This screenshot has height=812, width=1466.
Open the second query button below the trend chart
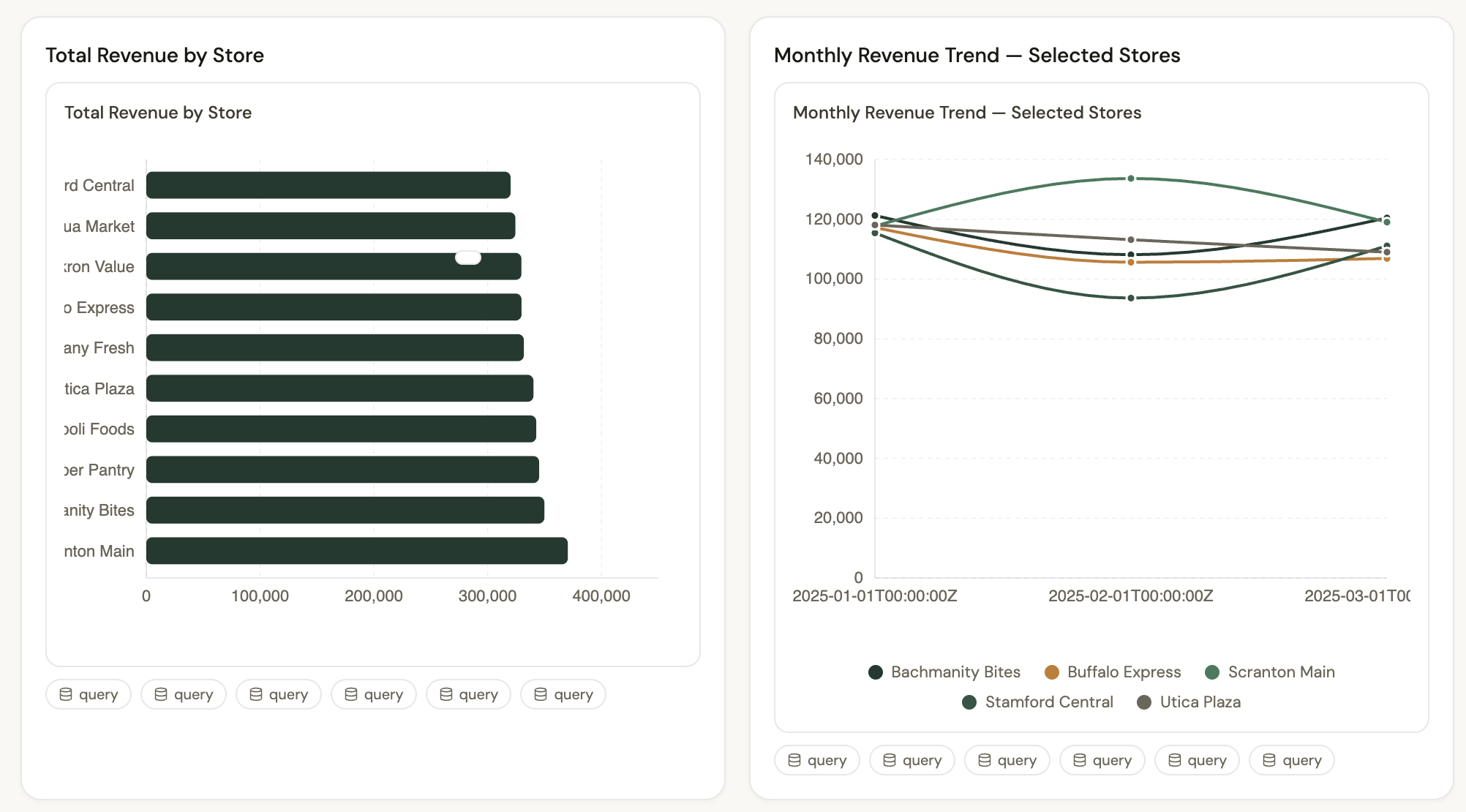click(911, 760)
